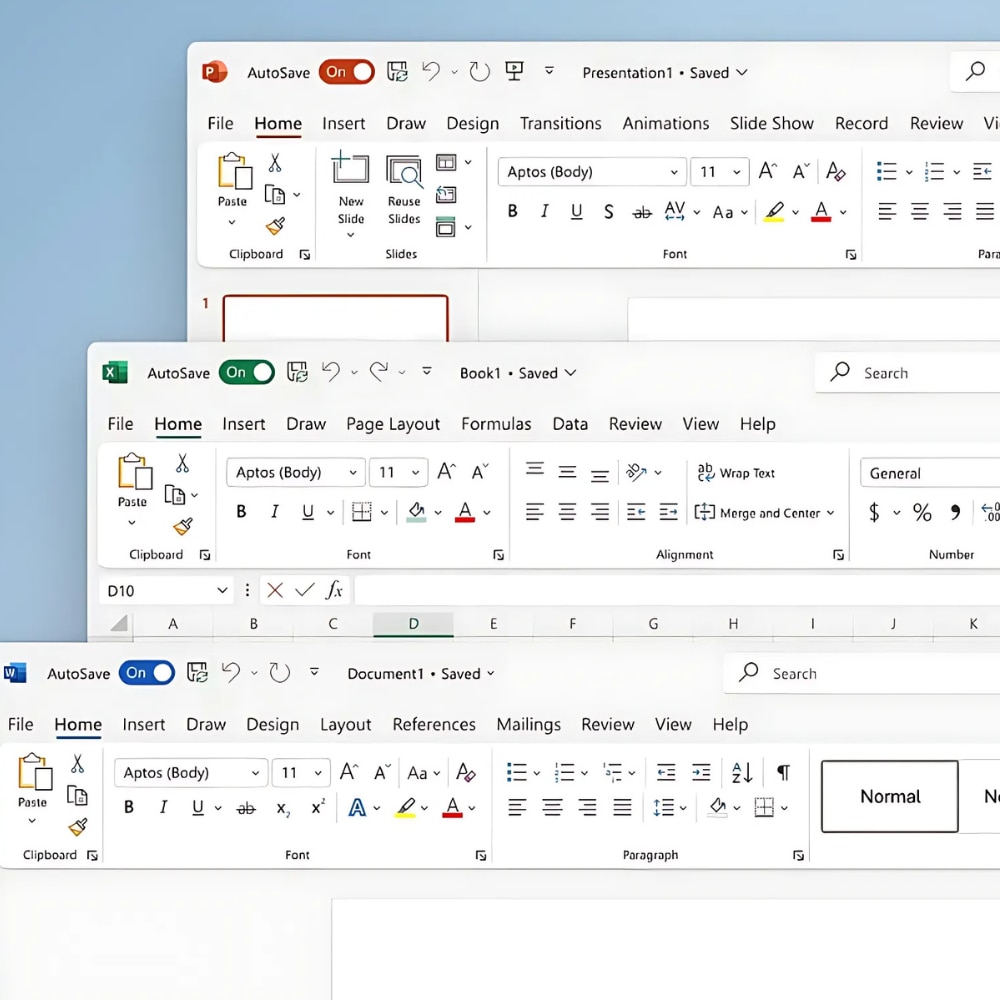Open the Slide Show tab in PowerPoint
Screen dimensions: 1000x1000
[772, 123]
